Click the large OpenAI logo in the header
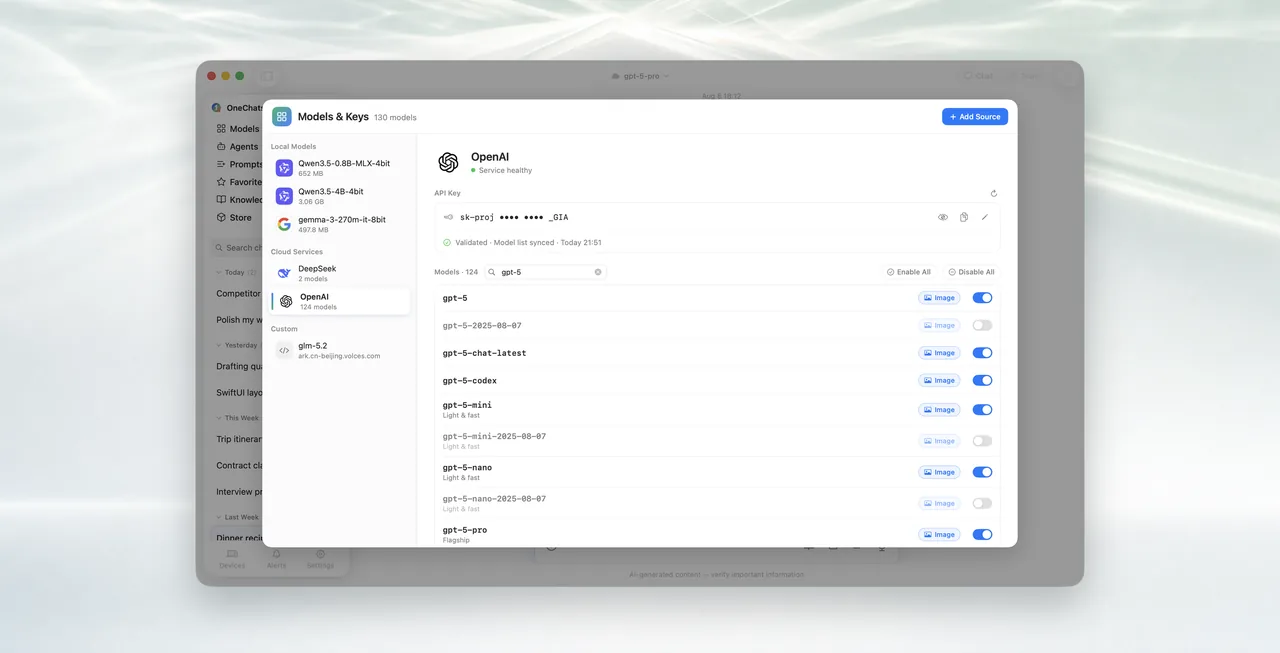 point(448,162)
